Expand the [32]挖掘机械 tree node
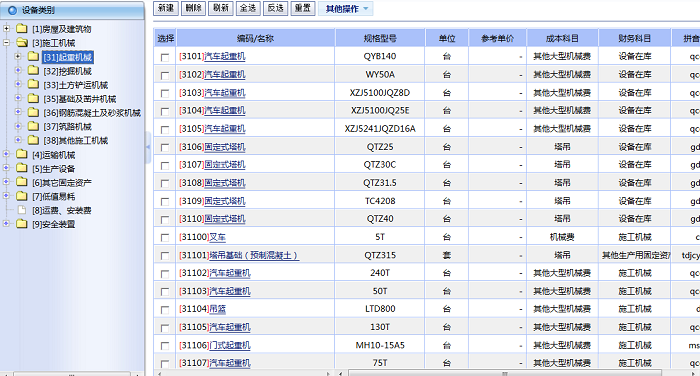The image size is (700, 376). pos(18,70)
